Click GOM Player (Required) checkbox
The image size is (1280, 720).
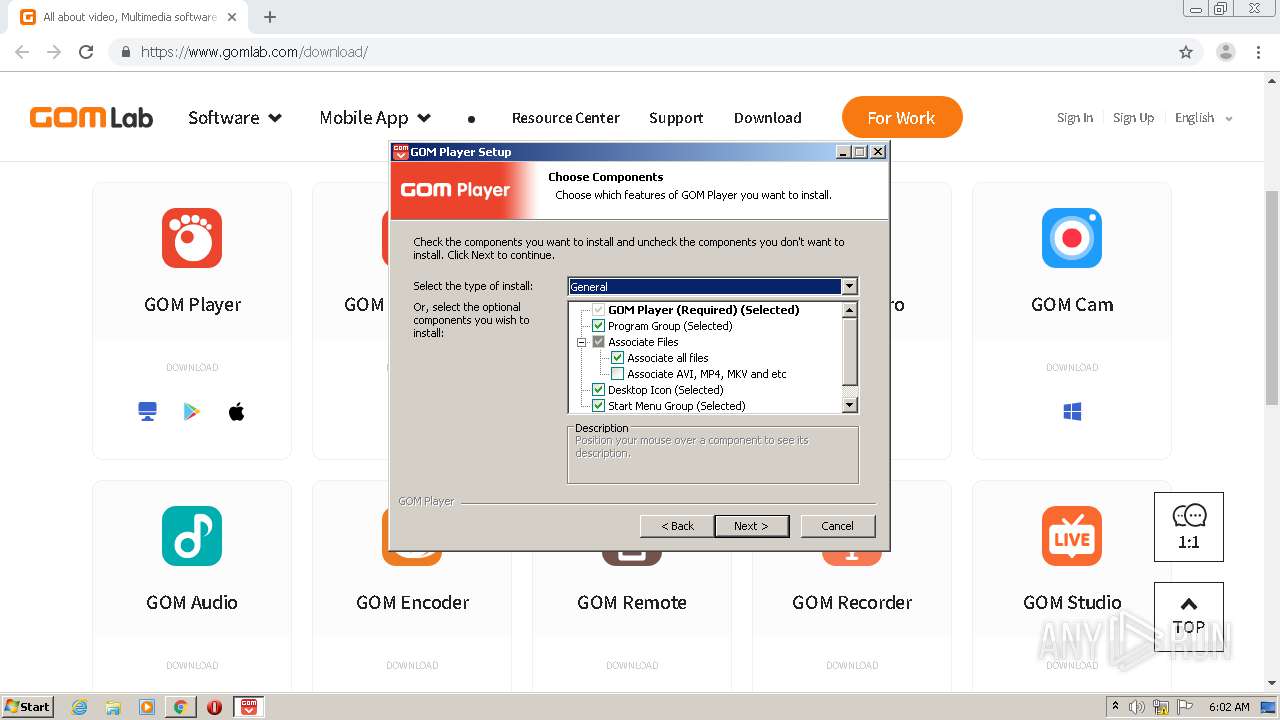599,310
